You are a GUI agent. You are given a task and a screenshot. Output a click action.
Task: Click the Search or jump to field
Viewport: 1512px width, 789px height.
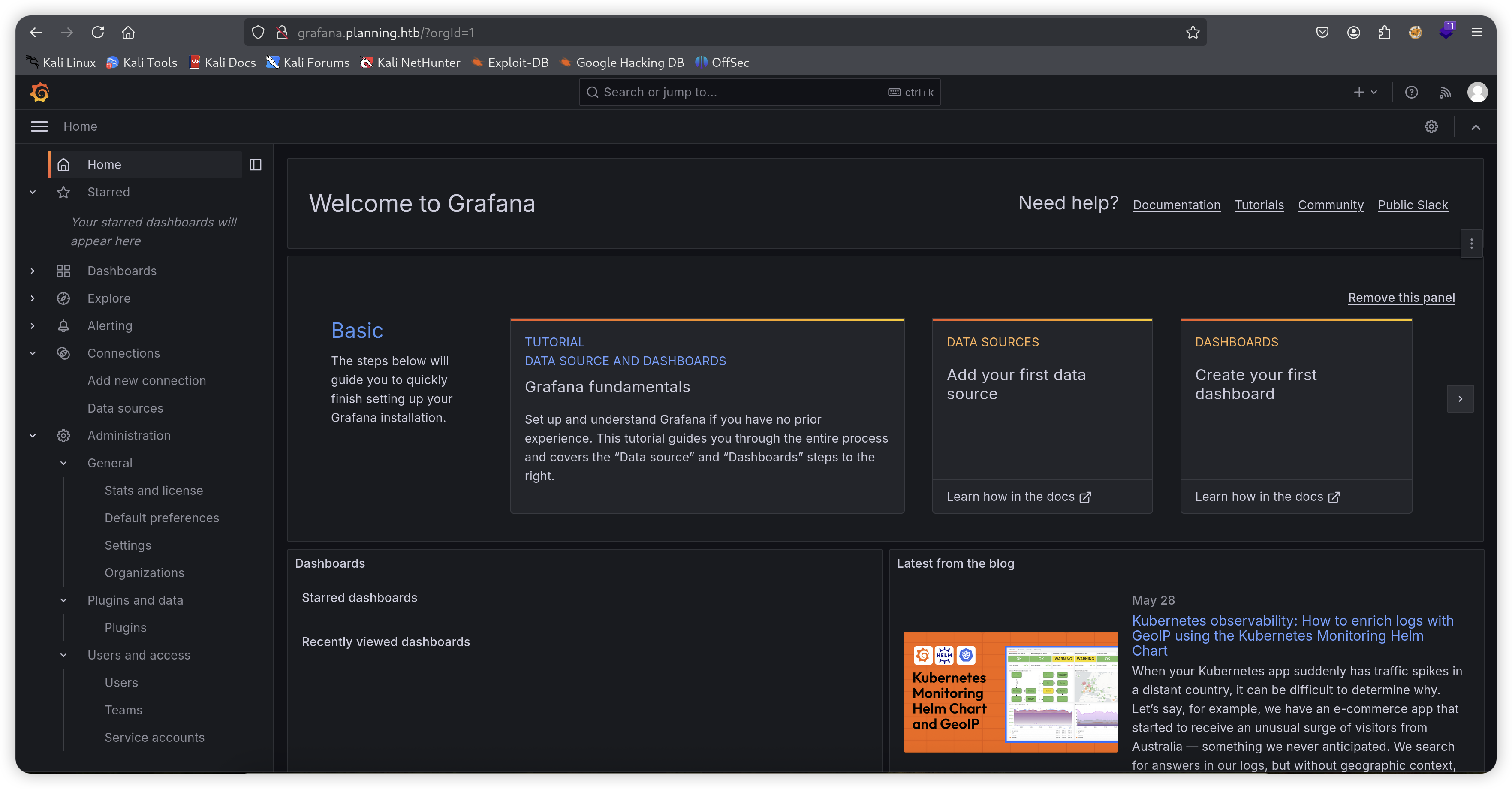740,92
